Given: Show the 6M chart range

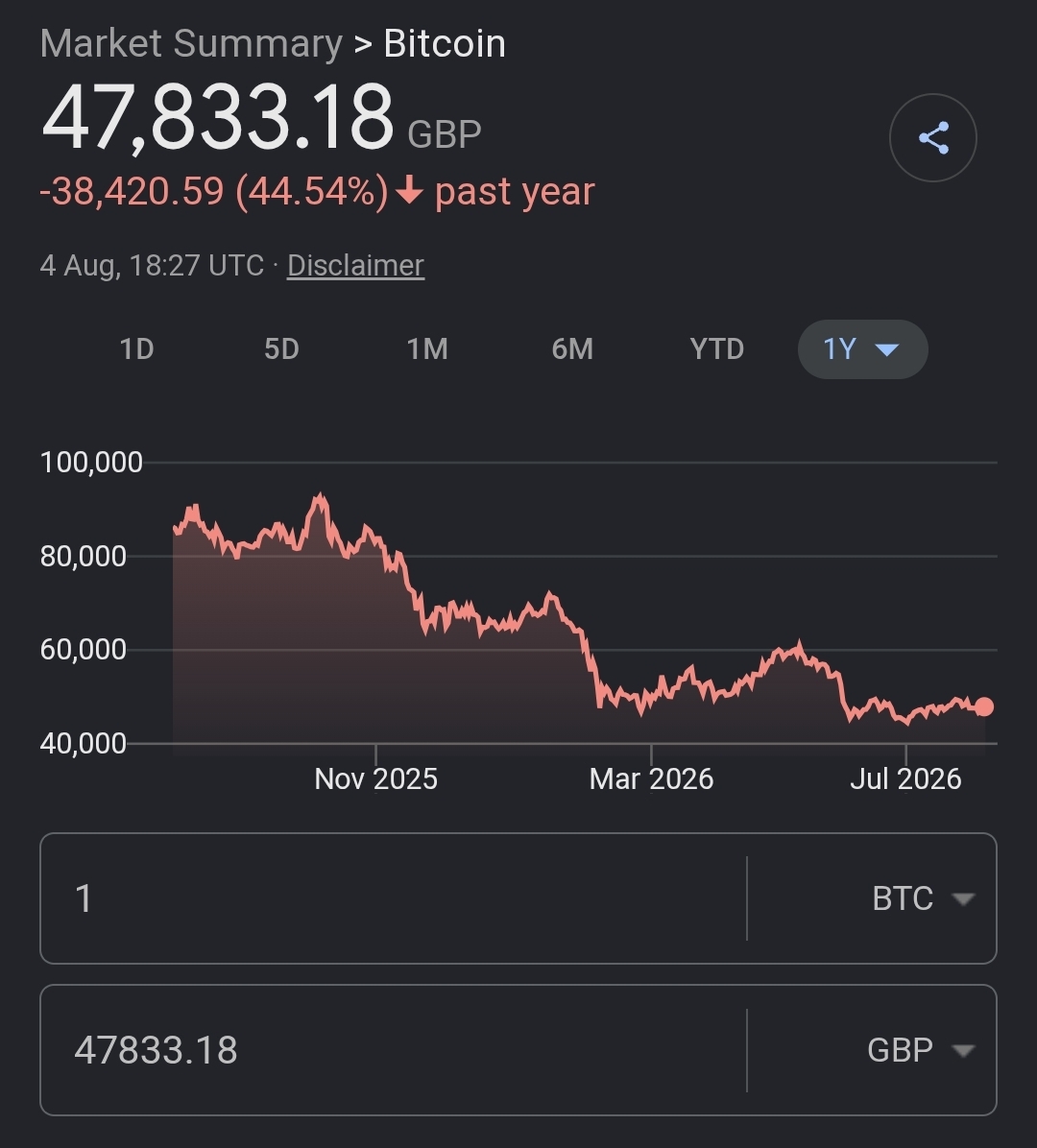Looking at the screenshot, I should pos(572,349).
